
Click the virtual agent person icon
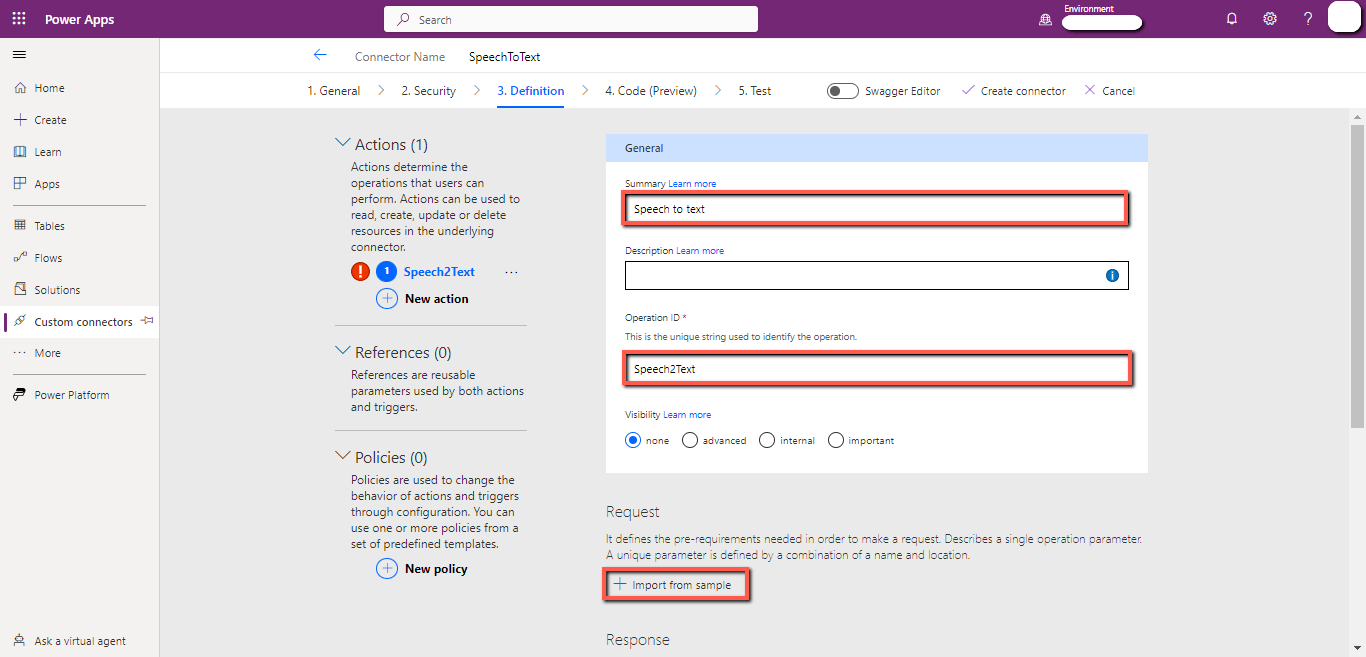(x=20, y=641)
